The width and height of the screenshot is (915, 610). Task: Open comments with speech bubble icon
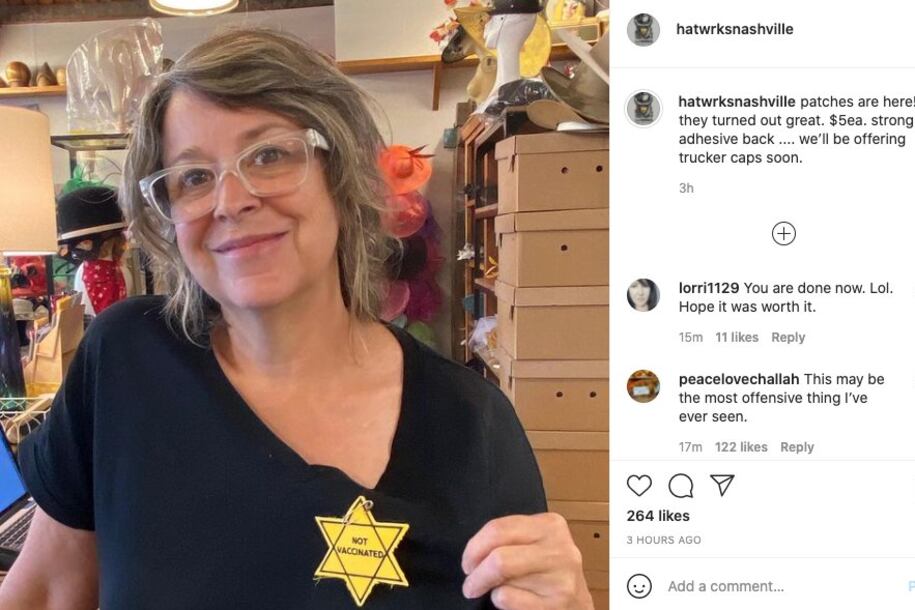pyautogui.click(x=680, y=486)
